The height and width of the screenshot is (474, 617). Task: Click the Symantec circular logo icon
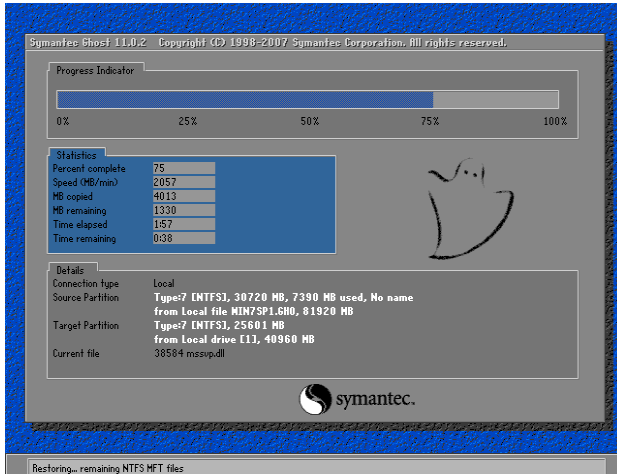(x=313, y=399)
